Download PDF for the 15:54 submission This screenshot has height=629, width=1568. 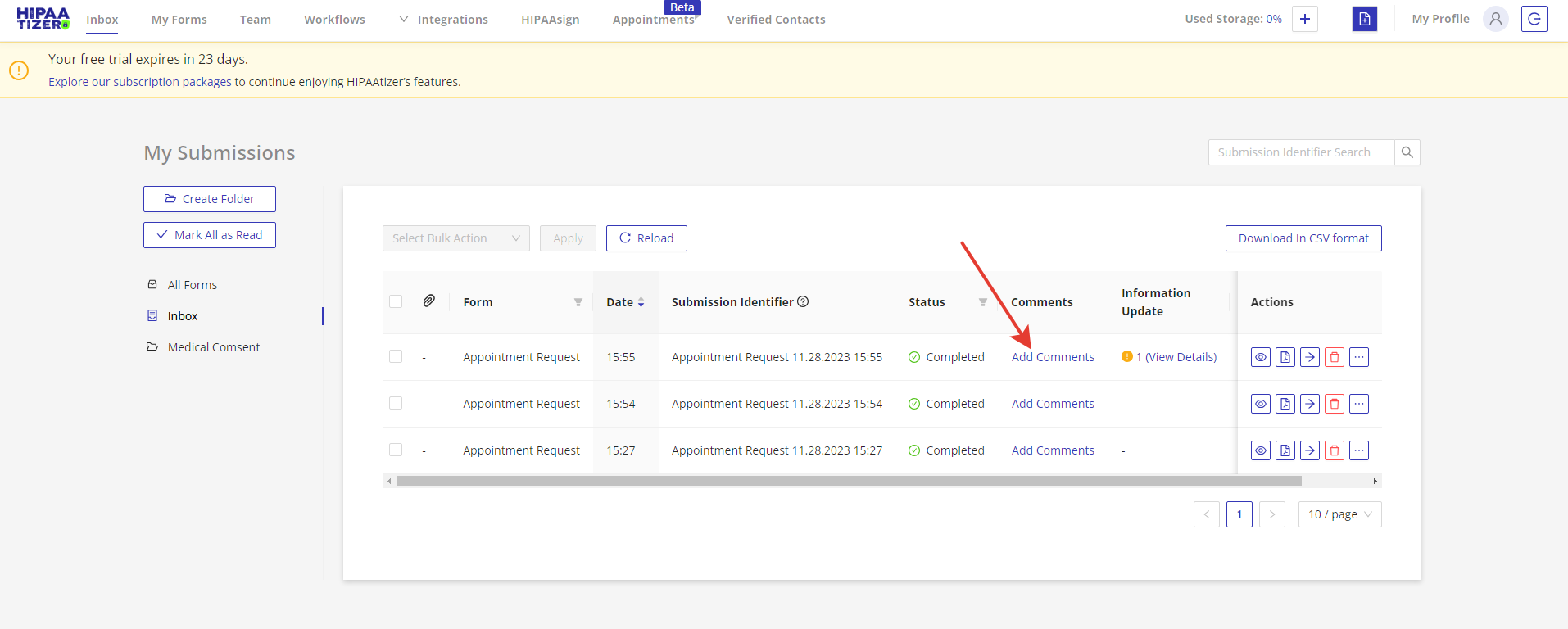point(1285,404)
